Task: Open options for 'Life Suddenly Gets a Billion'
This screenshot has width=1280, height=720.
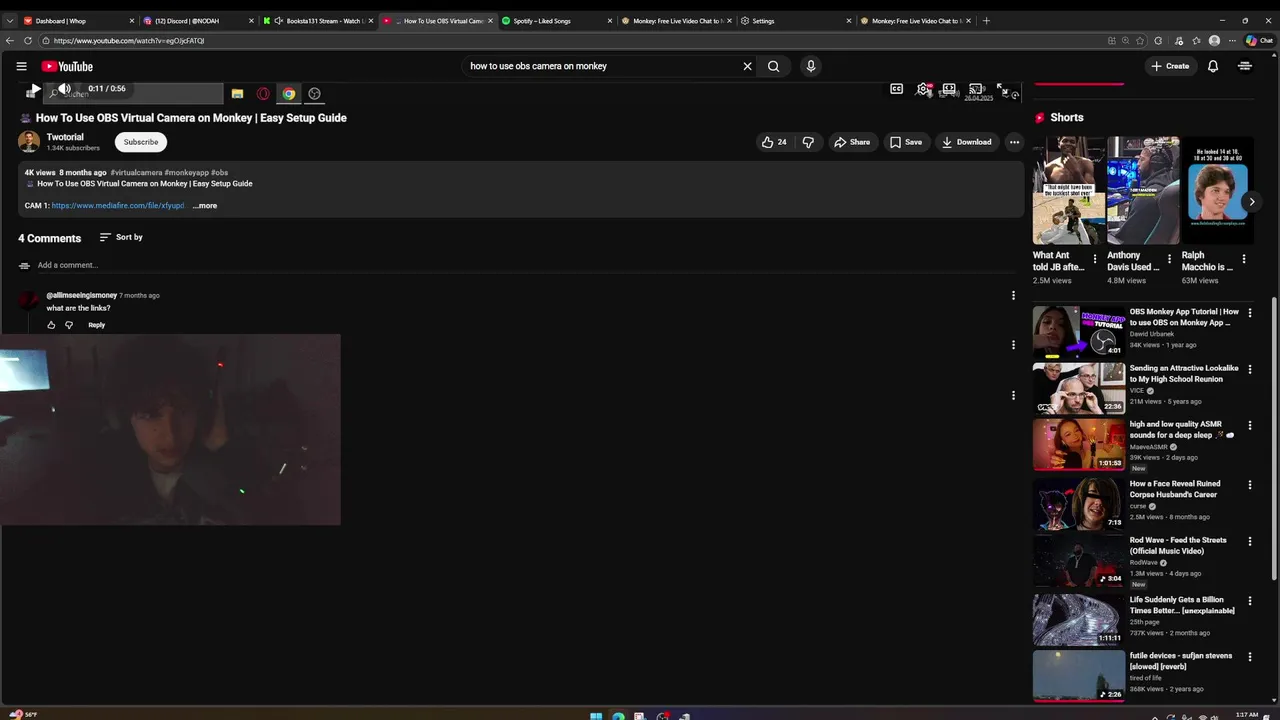Action: (1249, 600)
